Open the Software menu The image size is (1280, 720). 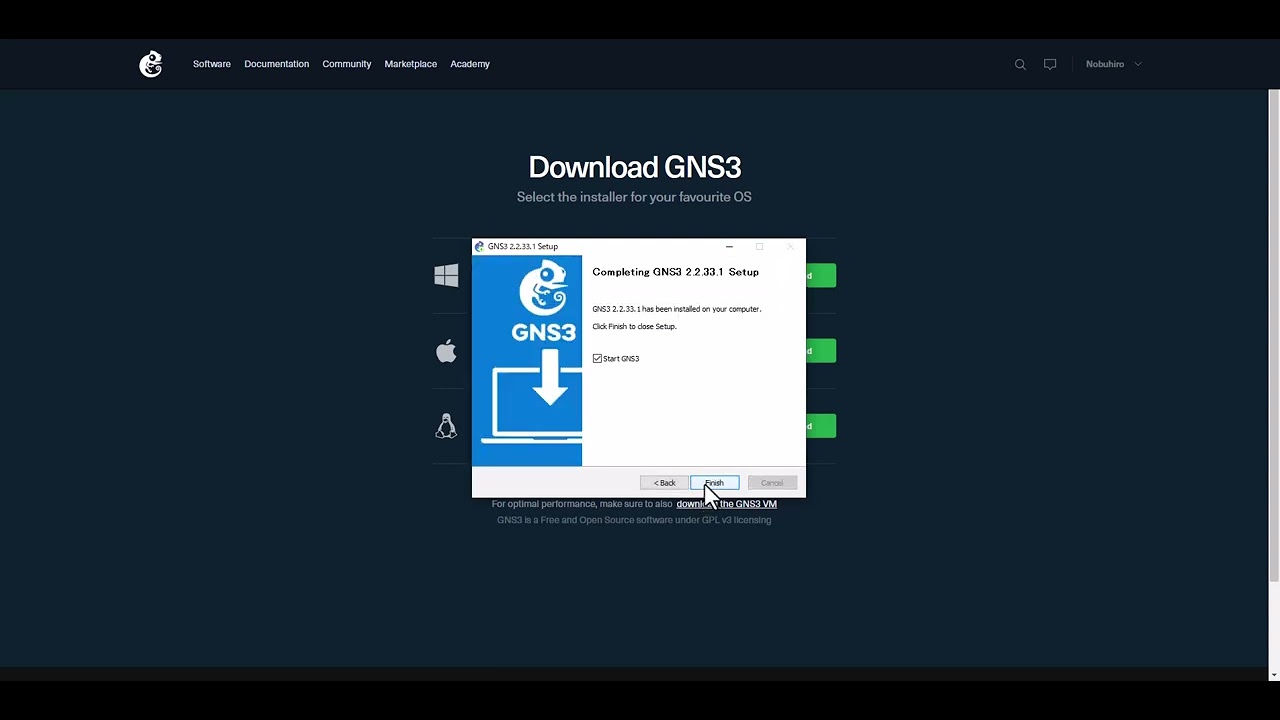[x=212, y=64]
